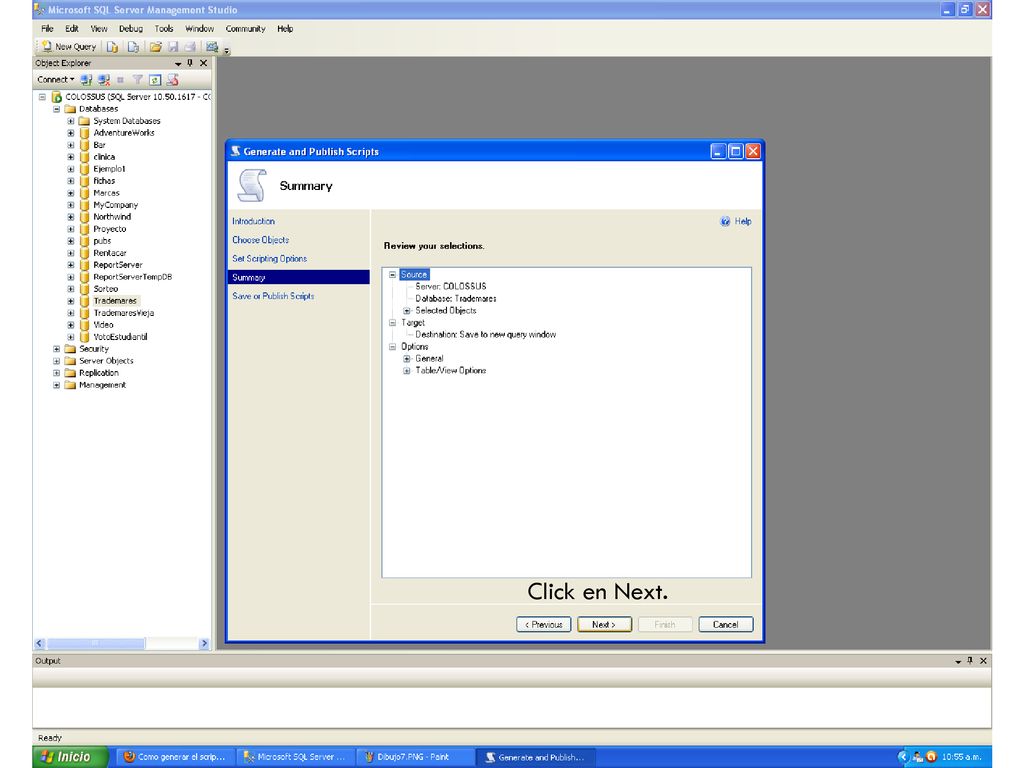This screenshot has height=768, width=1024.
Task: Expand the General options node
Action: pos(407,359)
